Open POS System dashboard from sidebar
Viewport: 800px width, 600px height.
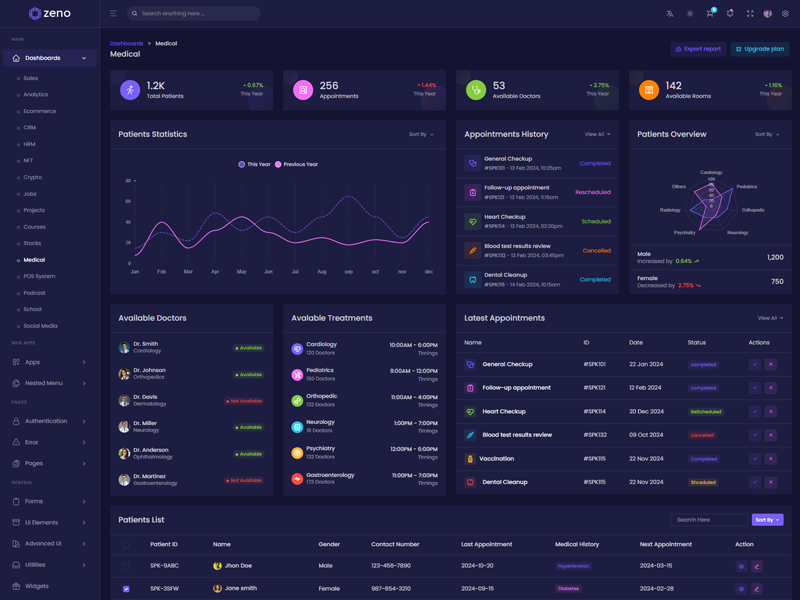point(39,276)
